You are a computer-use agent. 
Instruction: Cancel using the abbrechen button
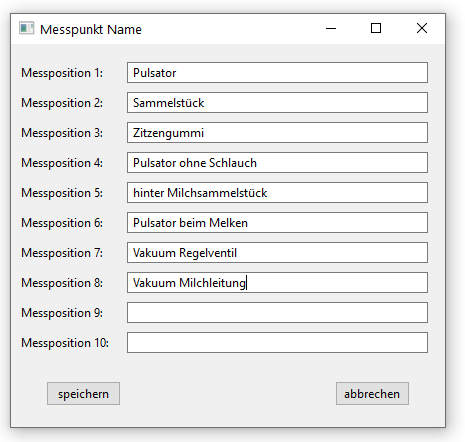click(x=372, y=394)
